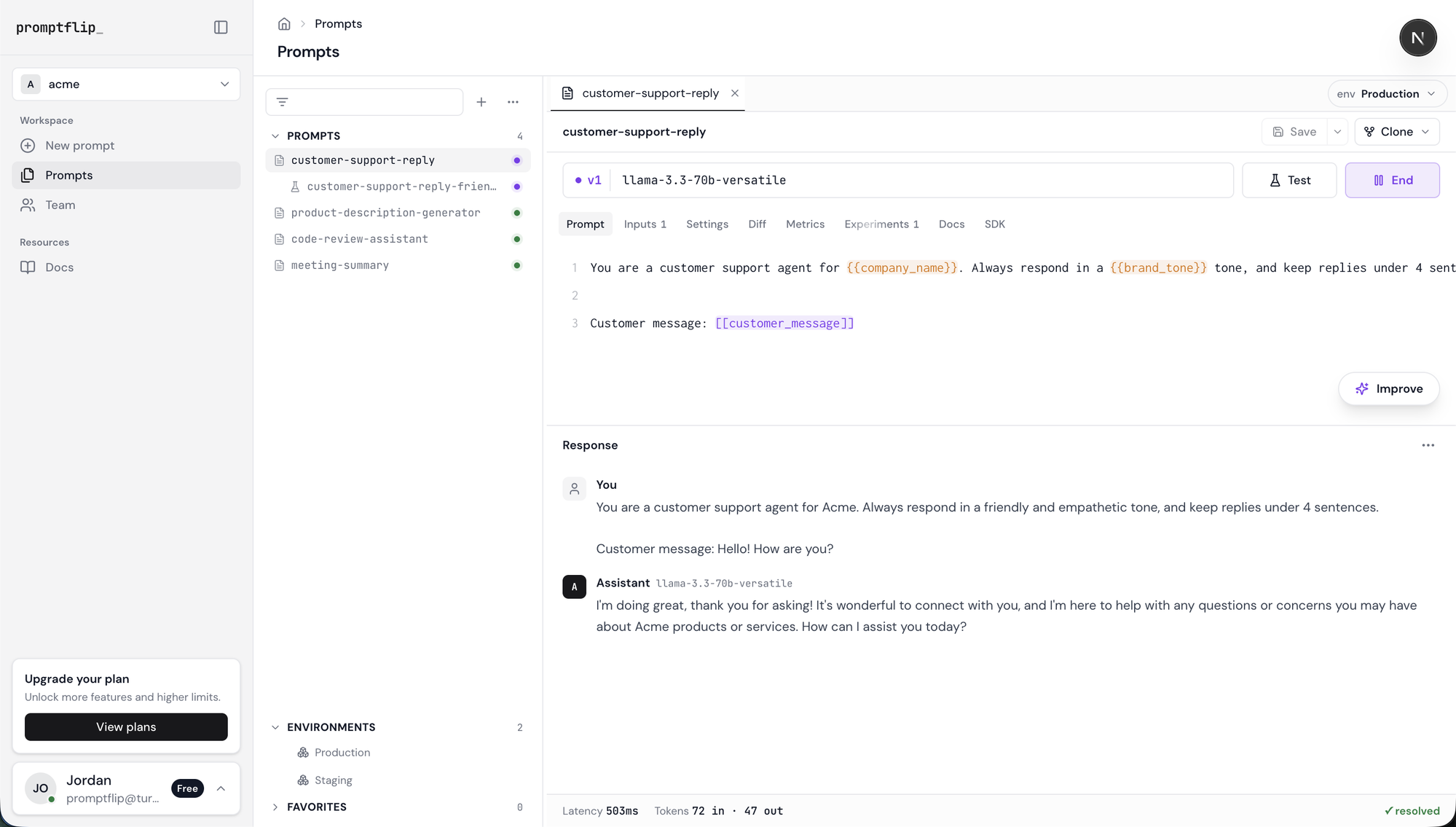1456x827 pixels.
Task: Click the JO user avatar
Action: [x=41, y=788]
